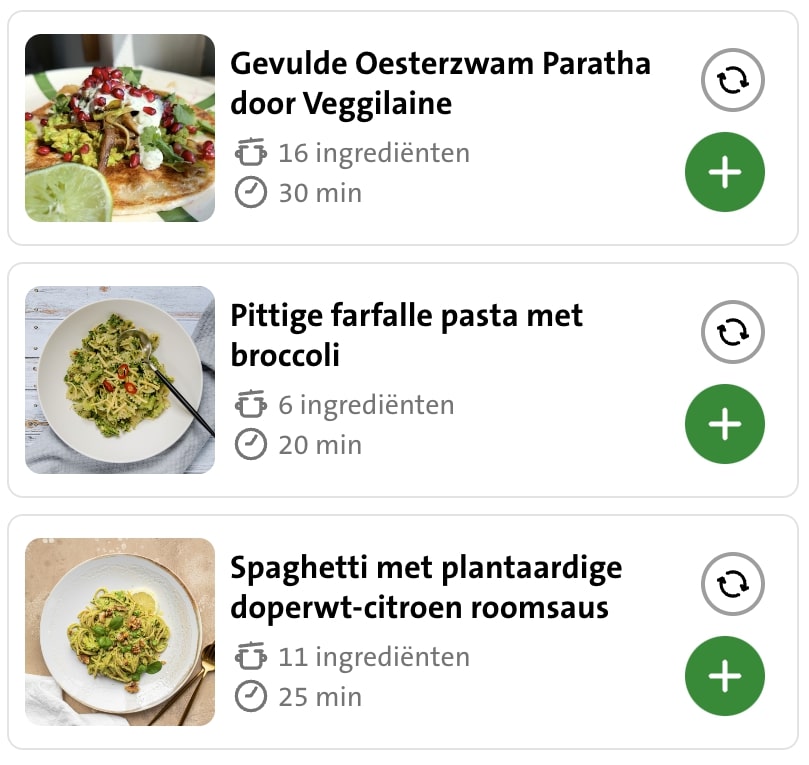Open the Paratha dish photo thumbnail
809x765 pixels.
pos(120,128)
